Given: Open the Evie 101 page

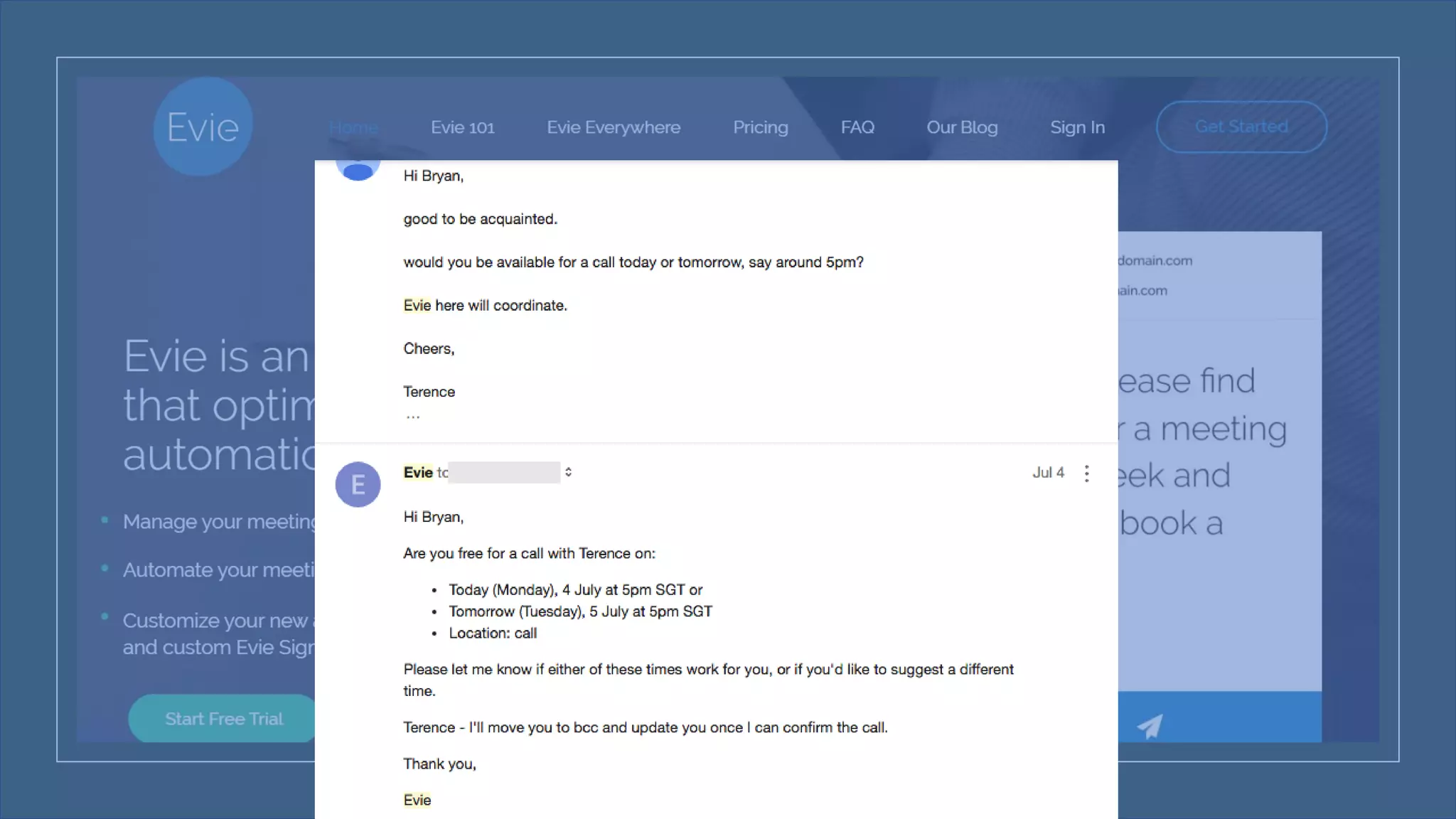Looking at the screenshot, I should point(462,128).
